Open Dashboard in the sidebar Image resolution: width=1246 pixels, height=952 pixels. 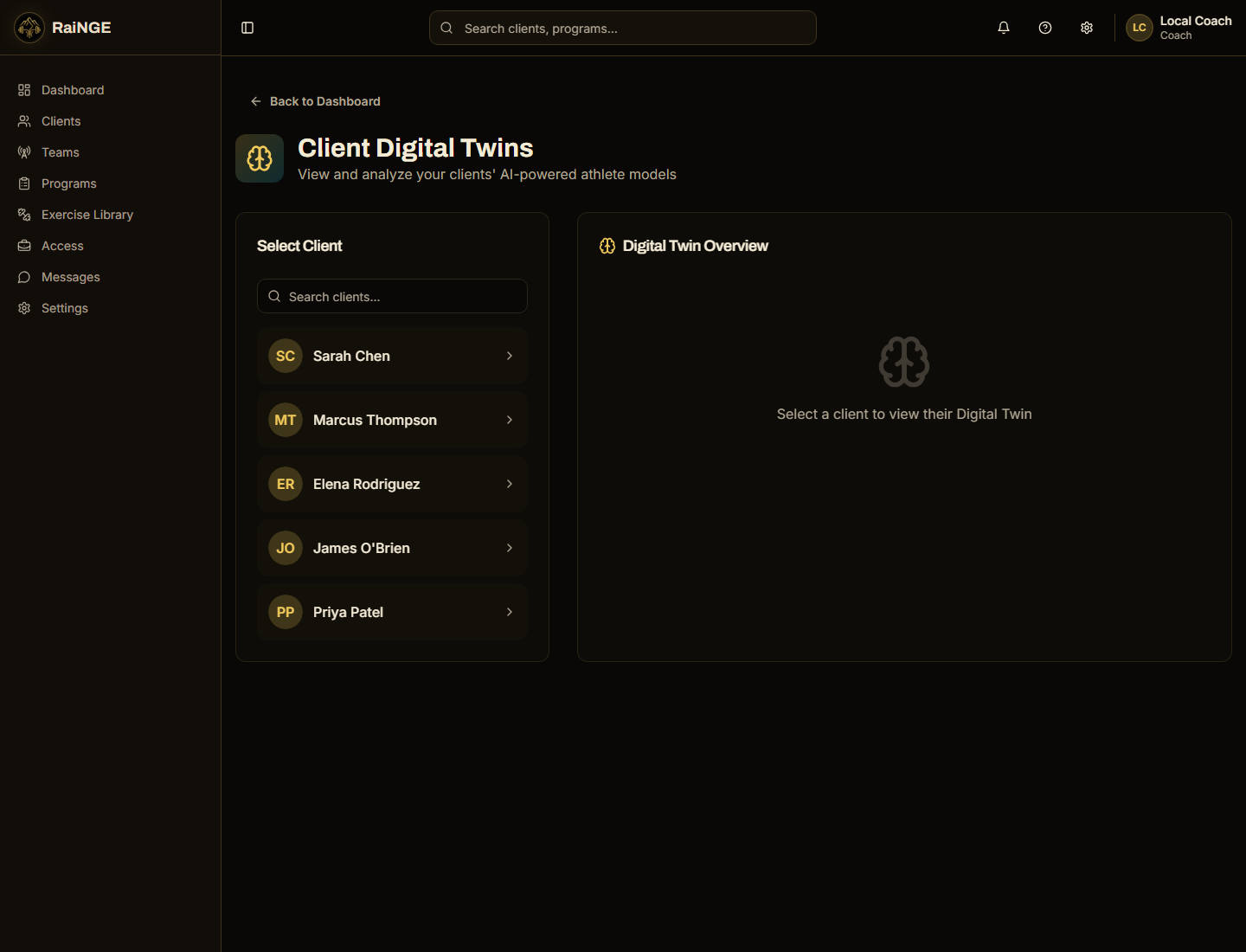coord(73,90)
